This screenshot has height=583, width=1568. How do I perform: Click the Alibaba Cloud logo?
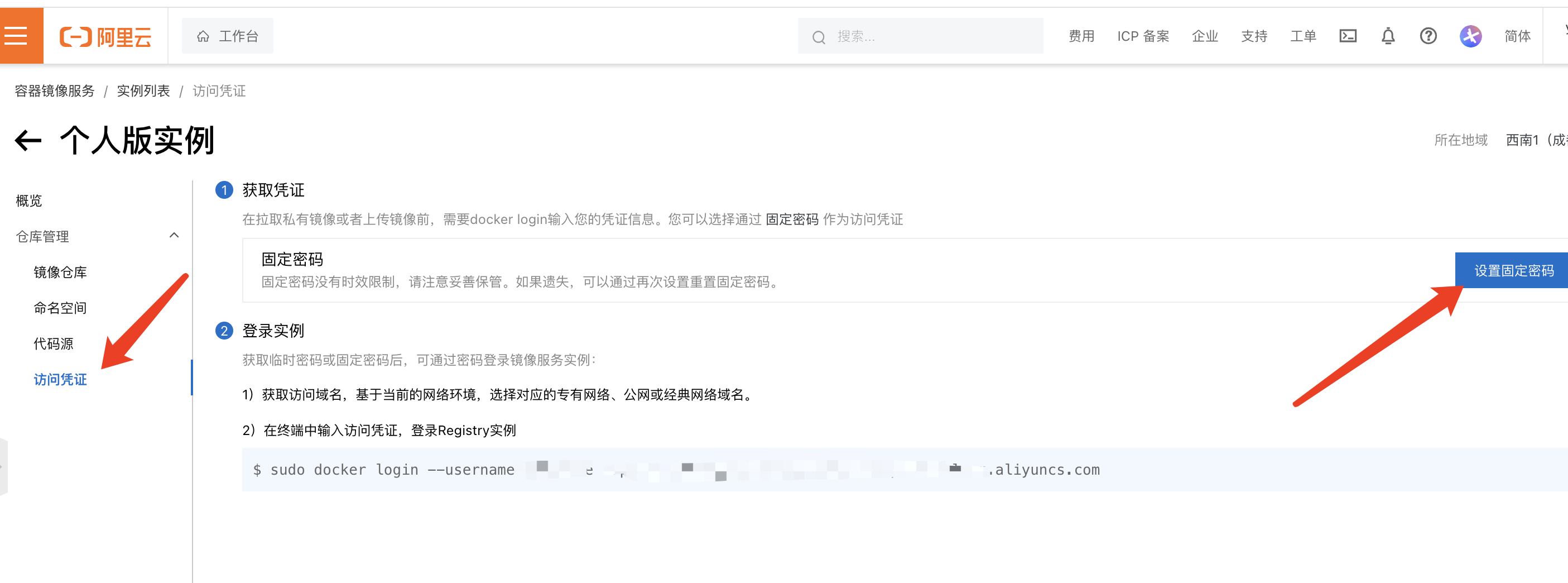pyautogui.click(x=105, y=36)
